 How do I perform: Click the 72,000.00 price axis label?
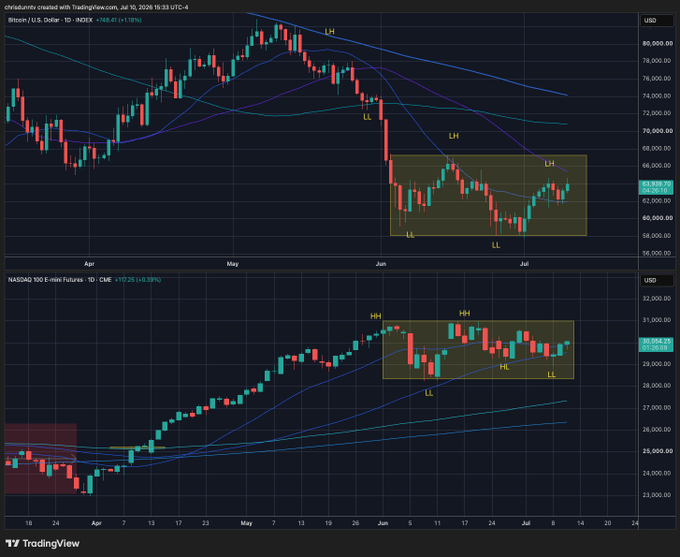click(657, 113)
